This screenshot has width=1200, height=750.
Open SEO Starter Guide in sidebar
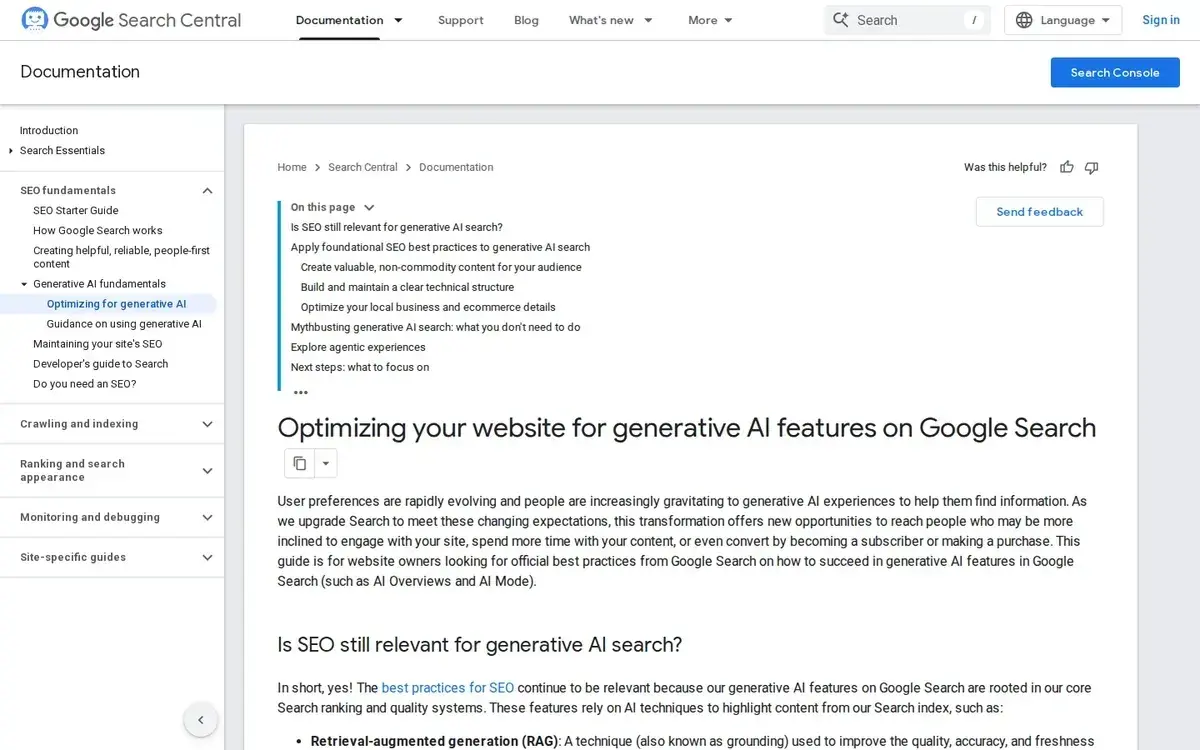(x=76, y=210)
